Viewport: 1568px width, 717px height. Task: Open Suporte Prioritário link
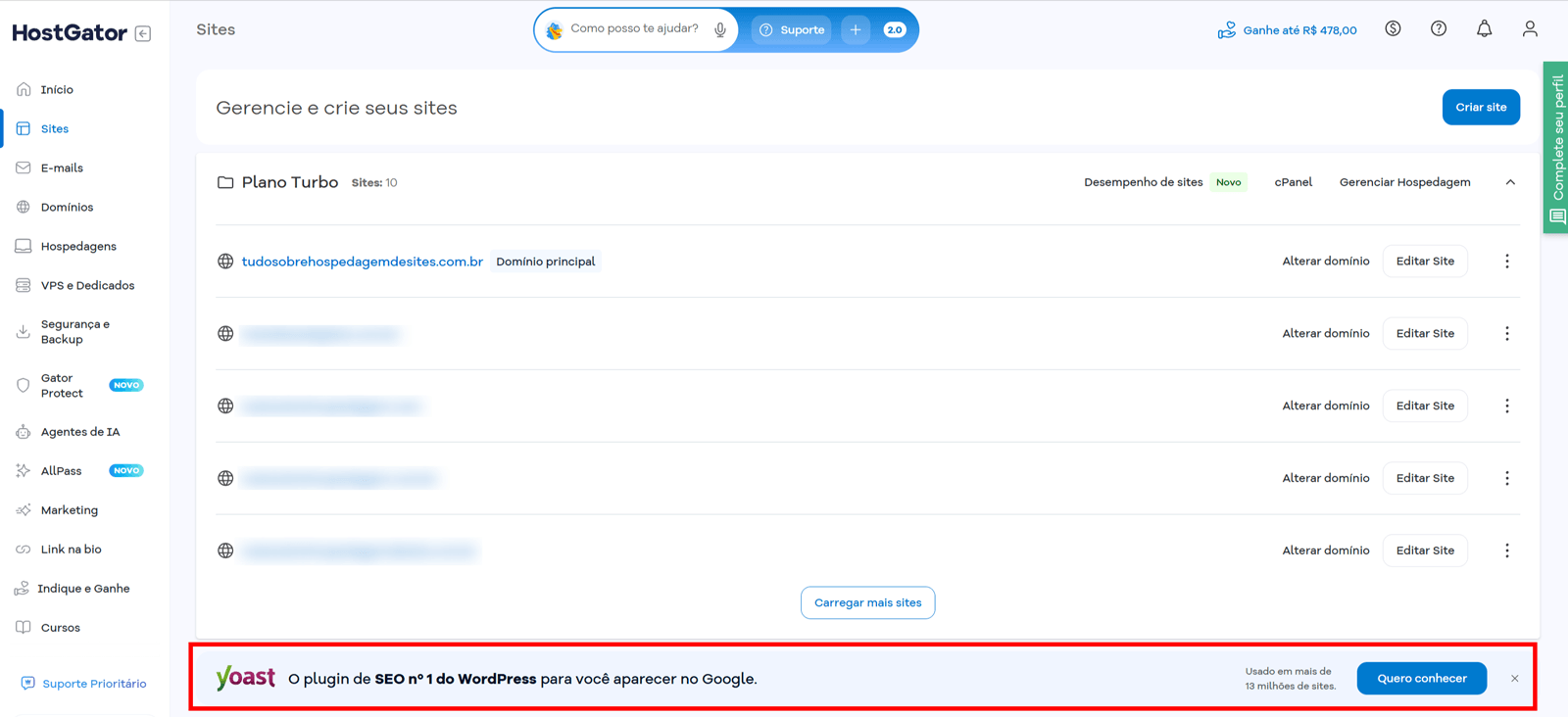click(x=84, y=684)
